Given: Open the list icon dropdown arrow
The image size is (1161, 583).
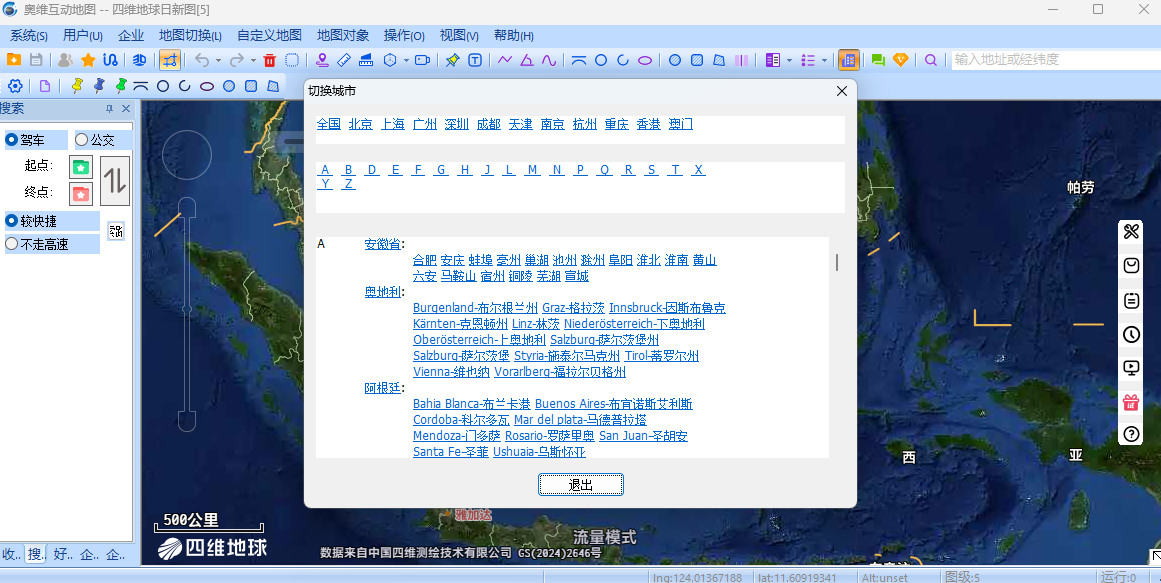Looking at the screenshot, I should (789, 60).
